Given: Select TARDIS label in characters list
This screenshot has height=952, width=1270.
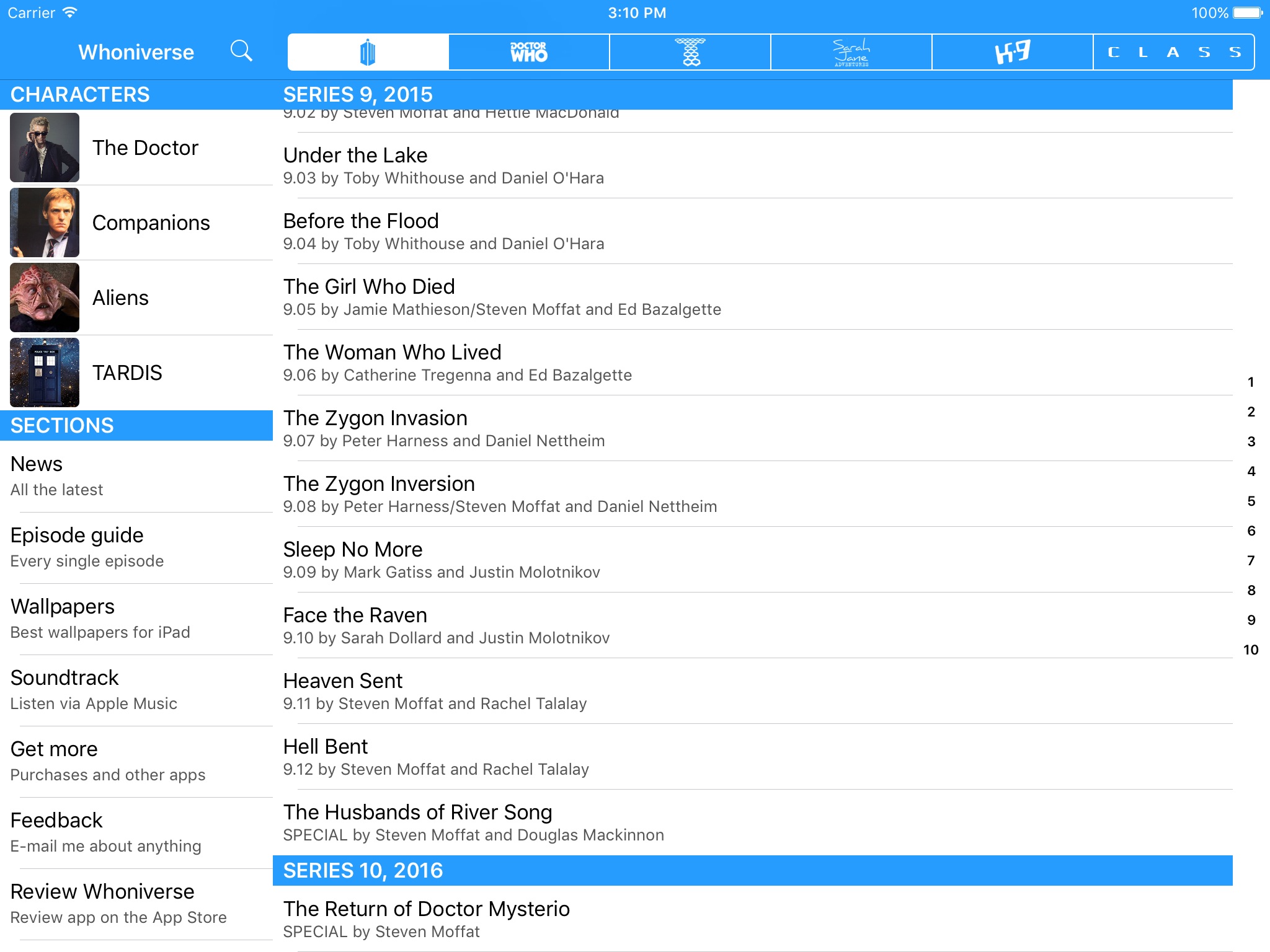Looking at the screenshot, I should point(127,372).
